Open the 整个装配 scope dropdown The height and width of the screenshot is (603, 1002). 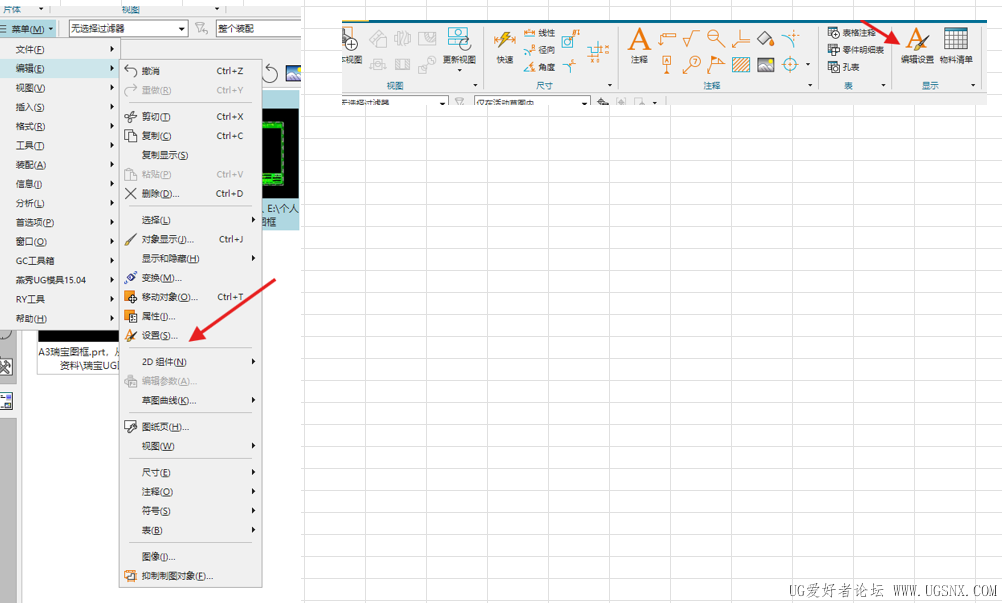(258, 28)
